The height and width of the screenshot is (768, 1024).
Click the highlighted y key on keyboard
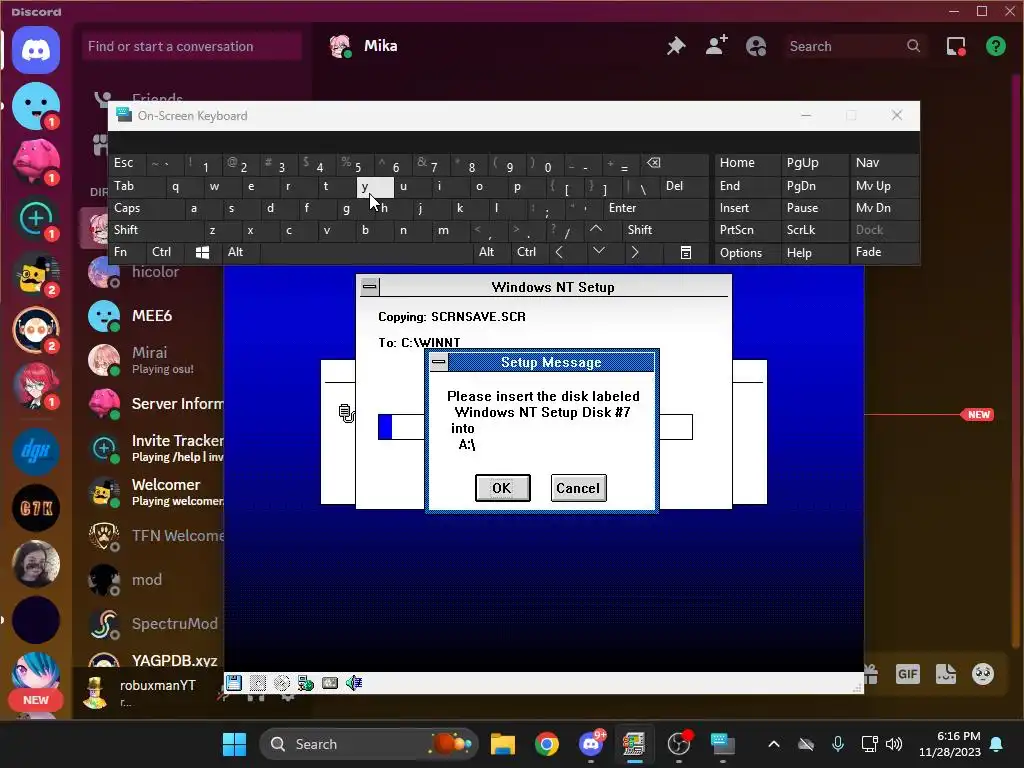[x=375, y=187]
